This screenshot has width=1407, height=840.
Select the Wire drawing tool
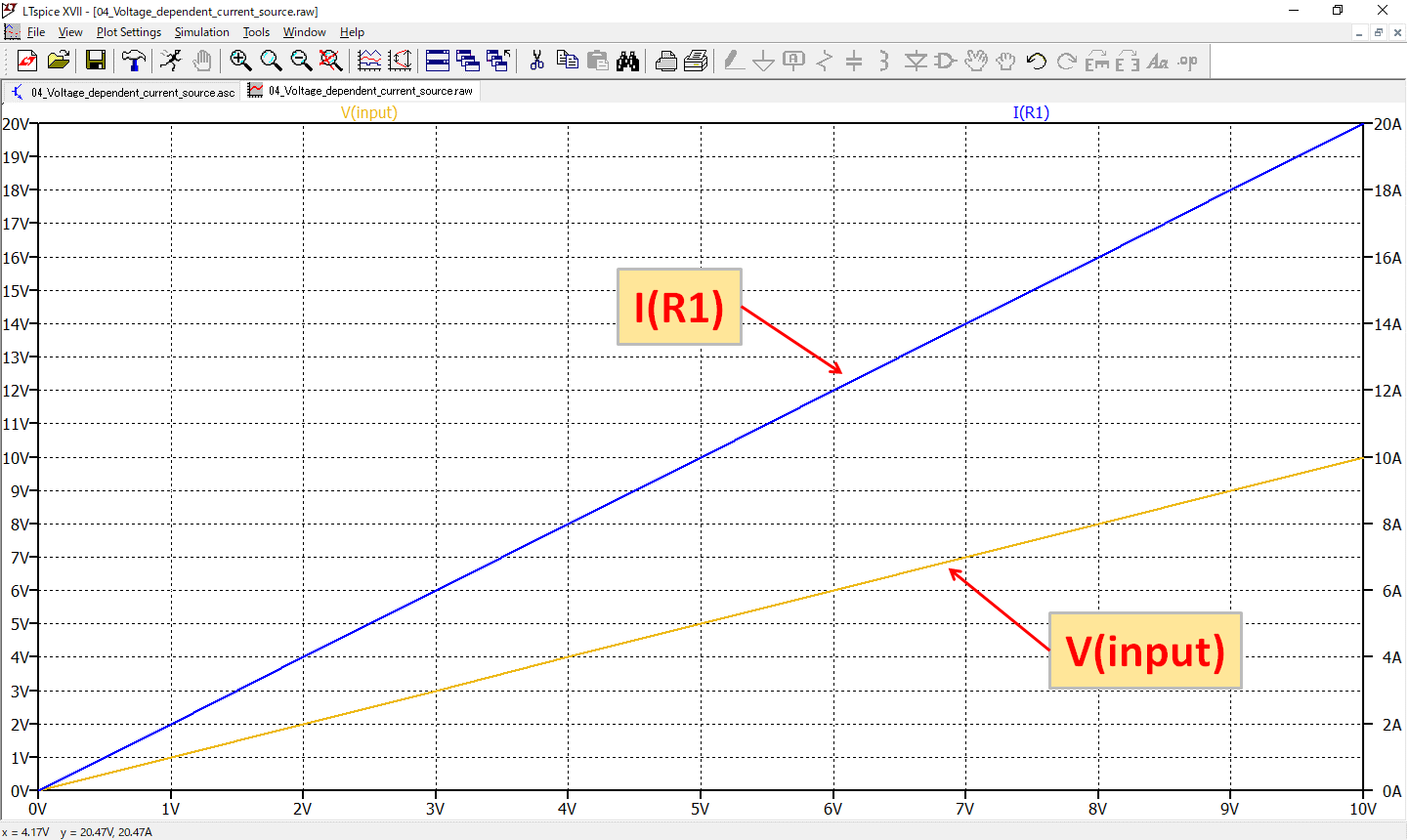[734, 61]
